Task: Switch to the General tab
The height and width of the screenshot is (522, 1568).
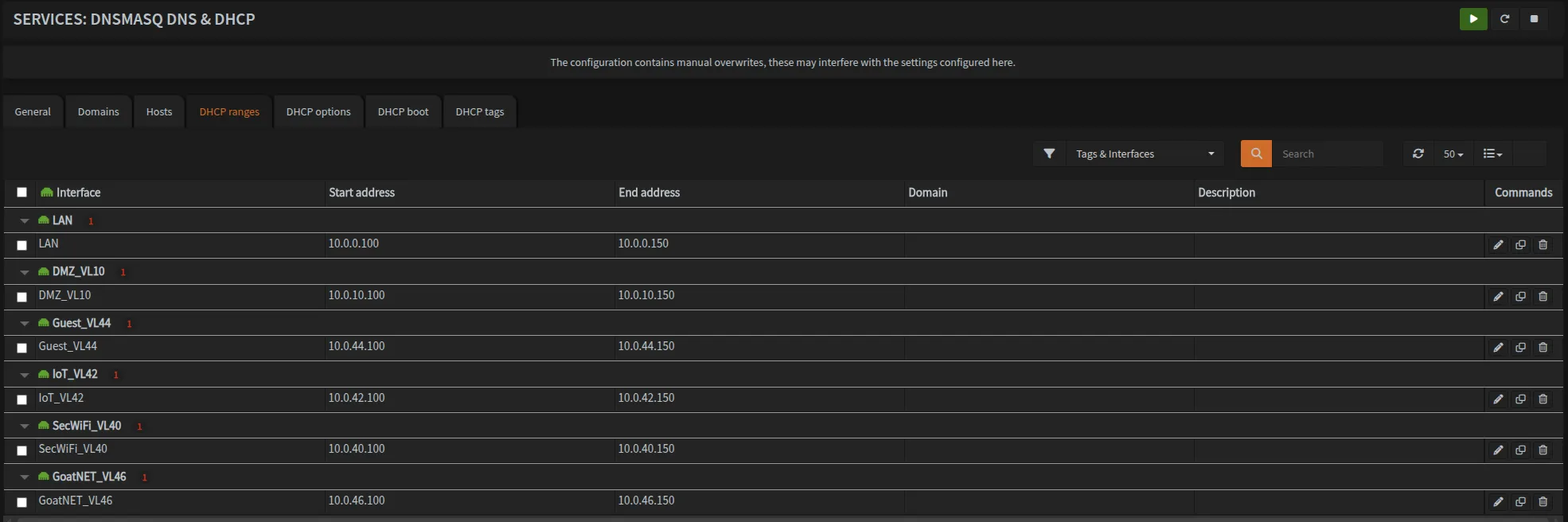Action: (33, 112)
